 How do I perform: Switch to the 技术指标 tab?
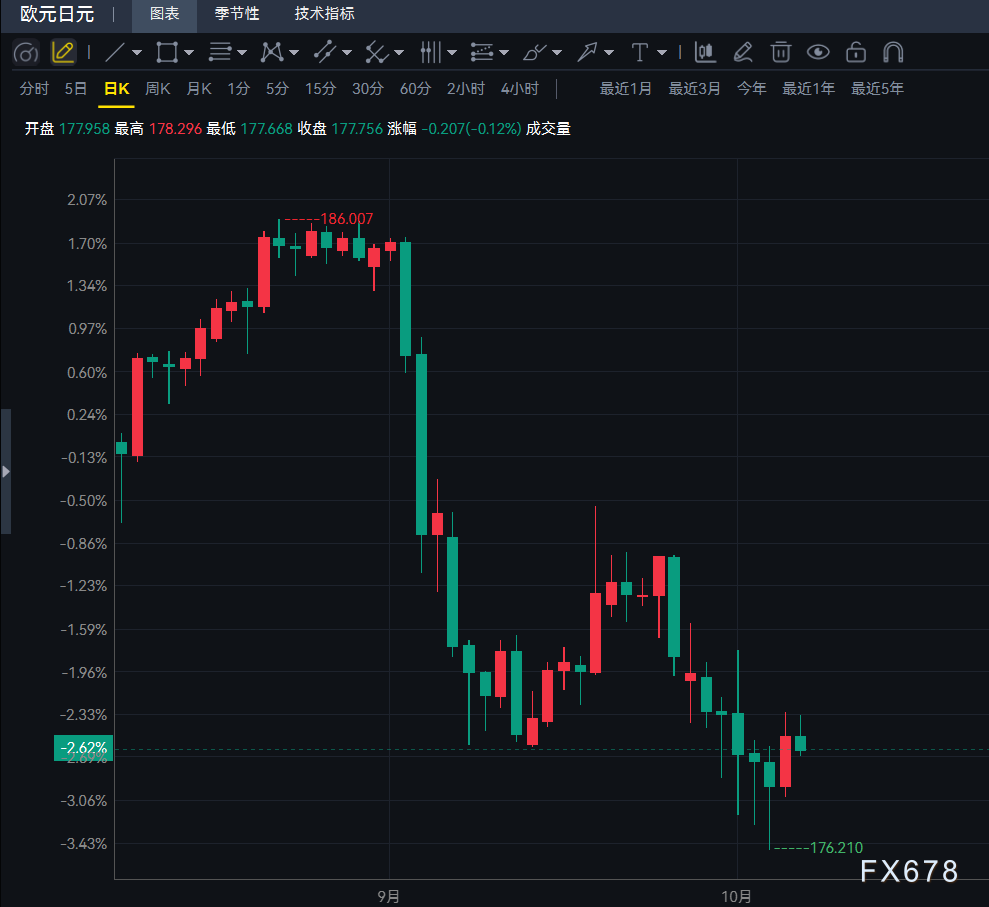click(x=325, y=14)
